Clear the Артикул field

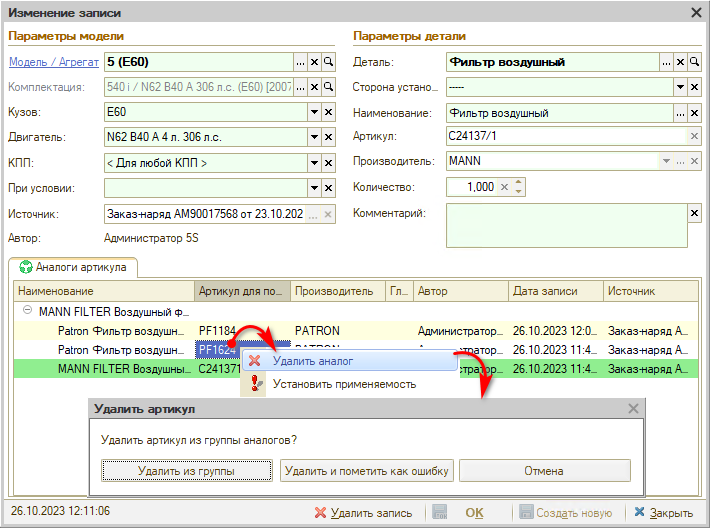coord(694,136)
